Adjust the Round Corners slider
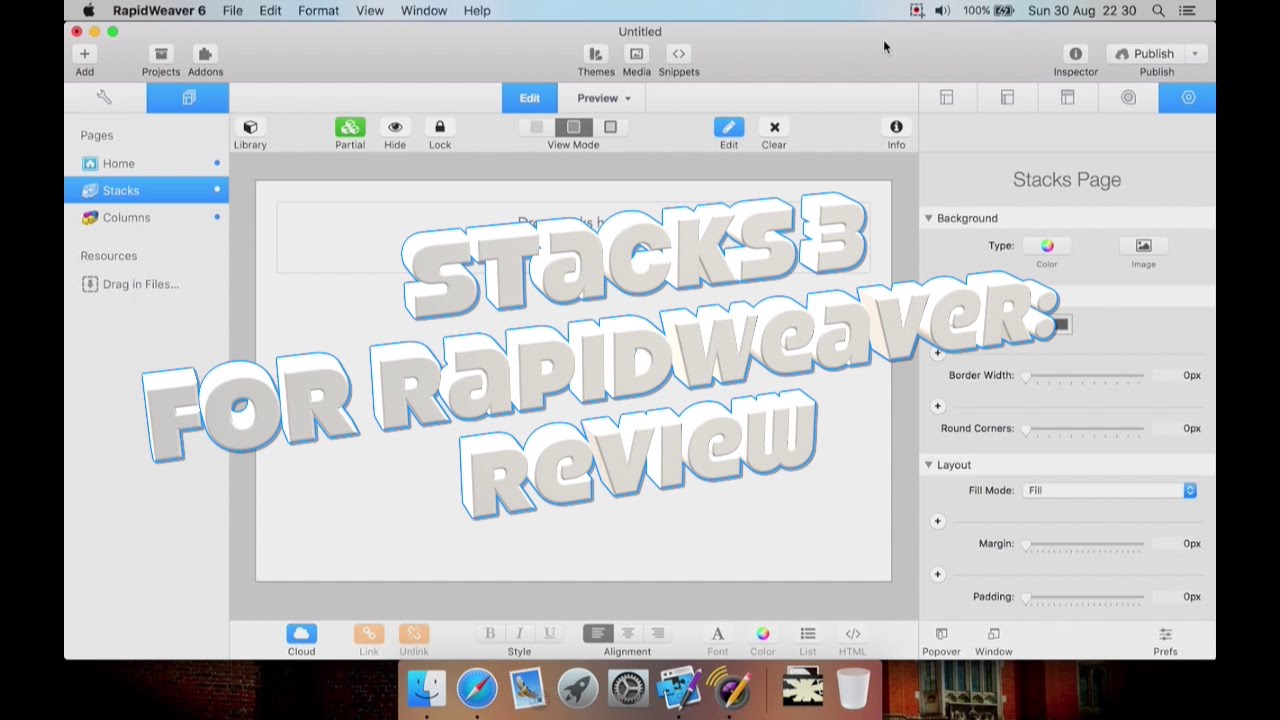This screenshot has height=720, width=1280. point(1084,429)
